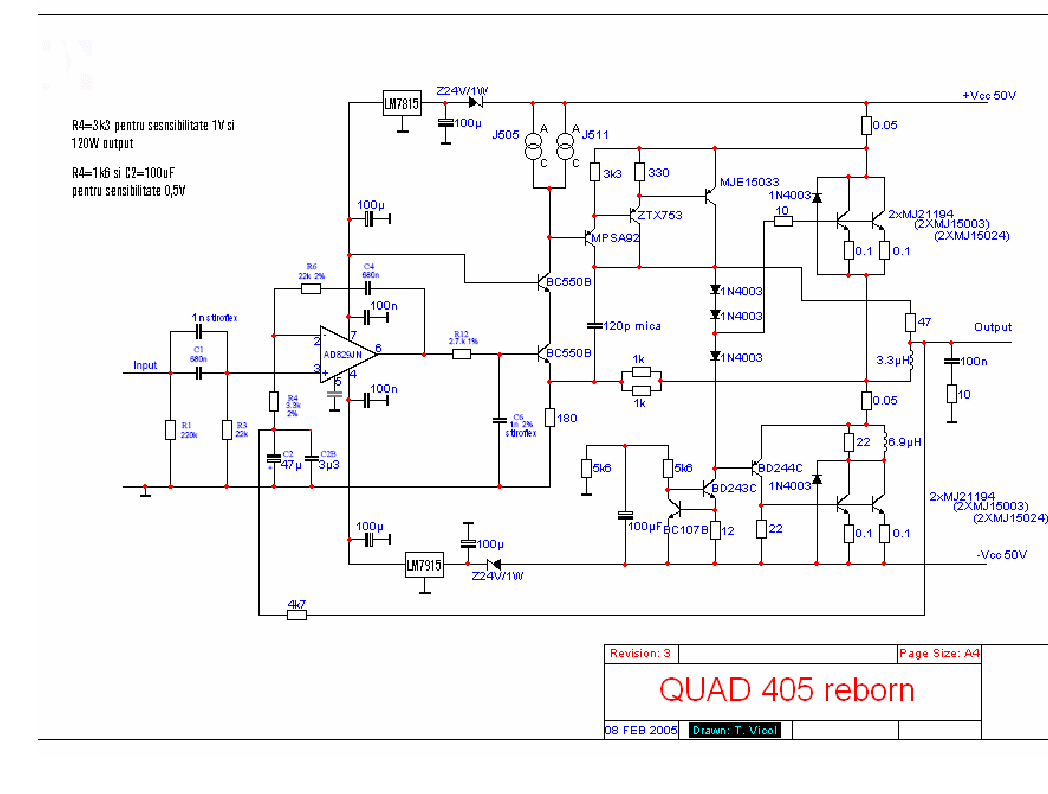Select the 120p mica capacitor symbol
Screen dimensions: 1048x794
pos(594,326)
